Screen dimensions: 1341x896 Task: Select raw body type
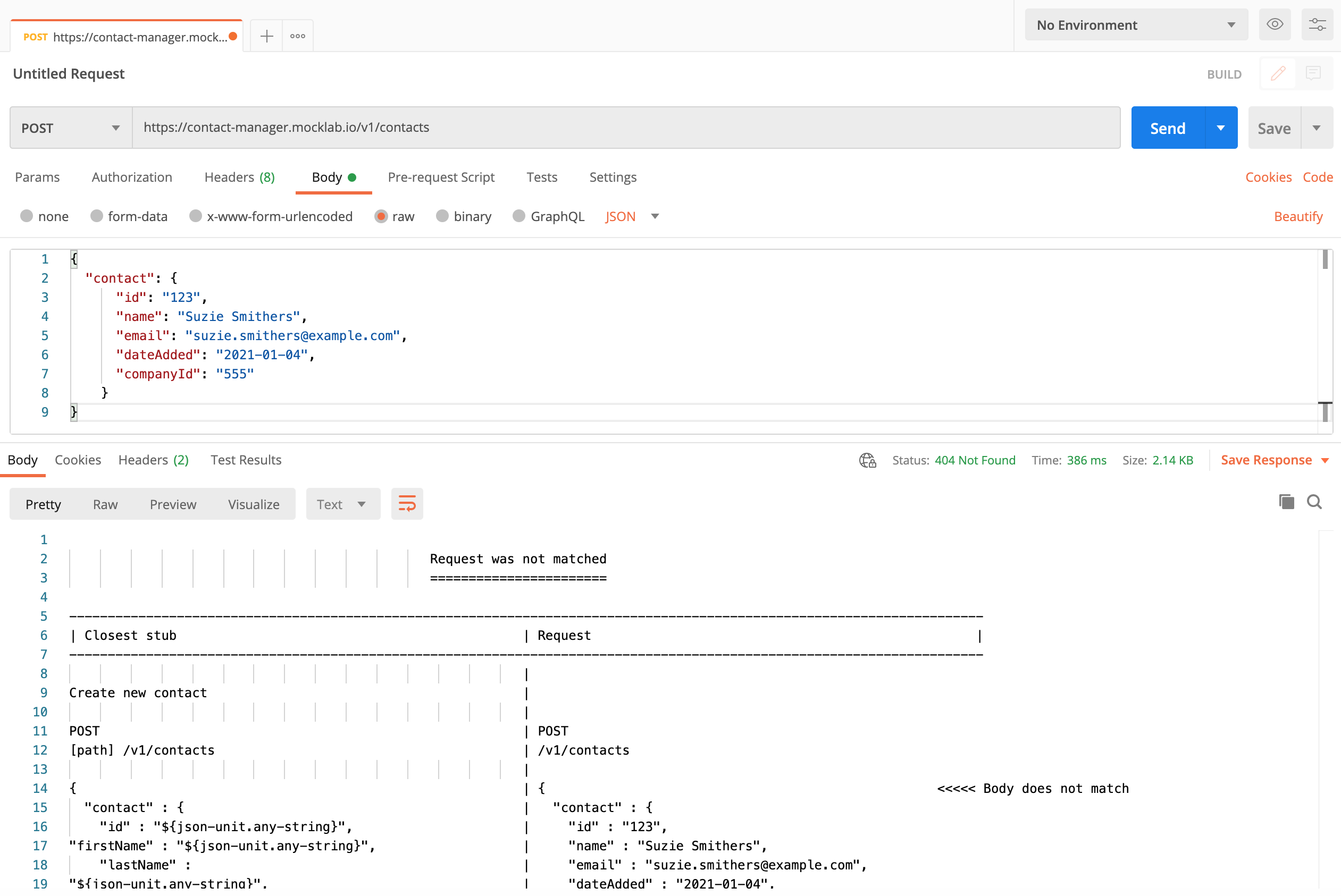pyautogui.click(x=395, y=217)
